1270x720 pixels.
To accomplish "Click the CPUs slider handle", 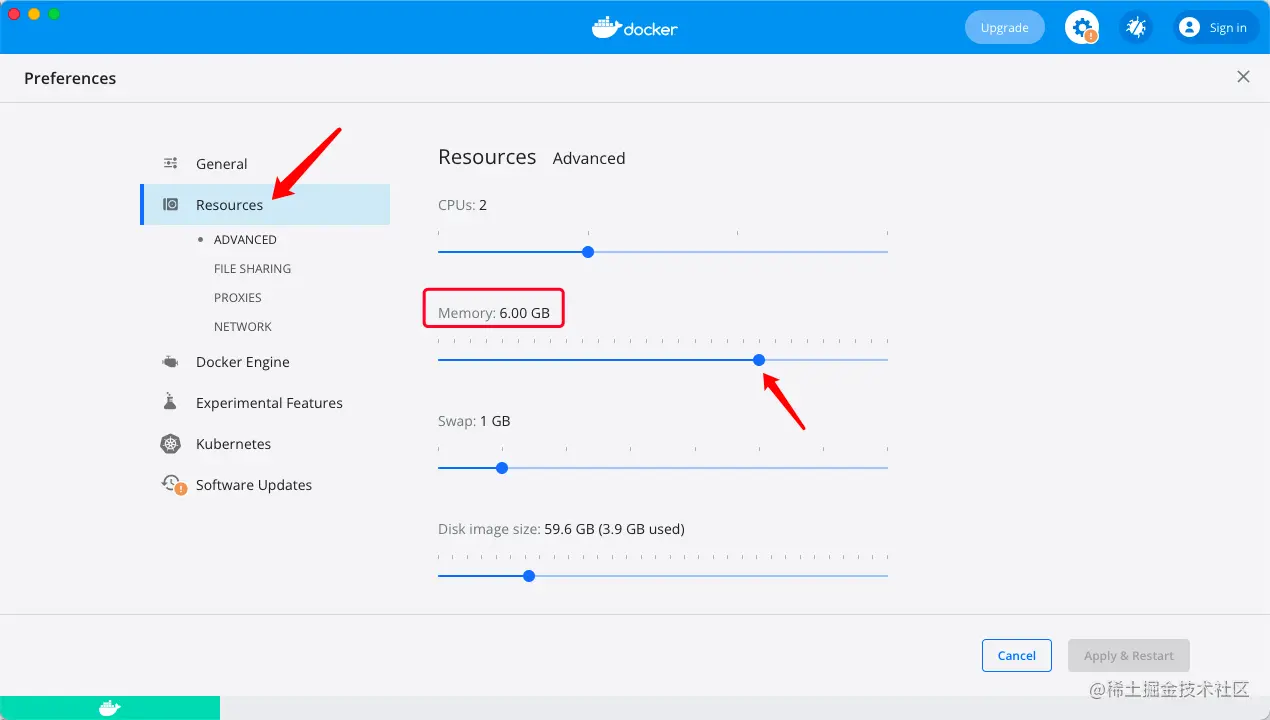I will point(588,252).
